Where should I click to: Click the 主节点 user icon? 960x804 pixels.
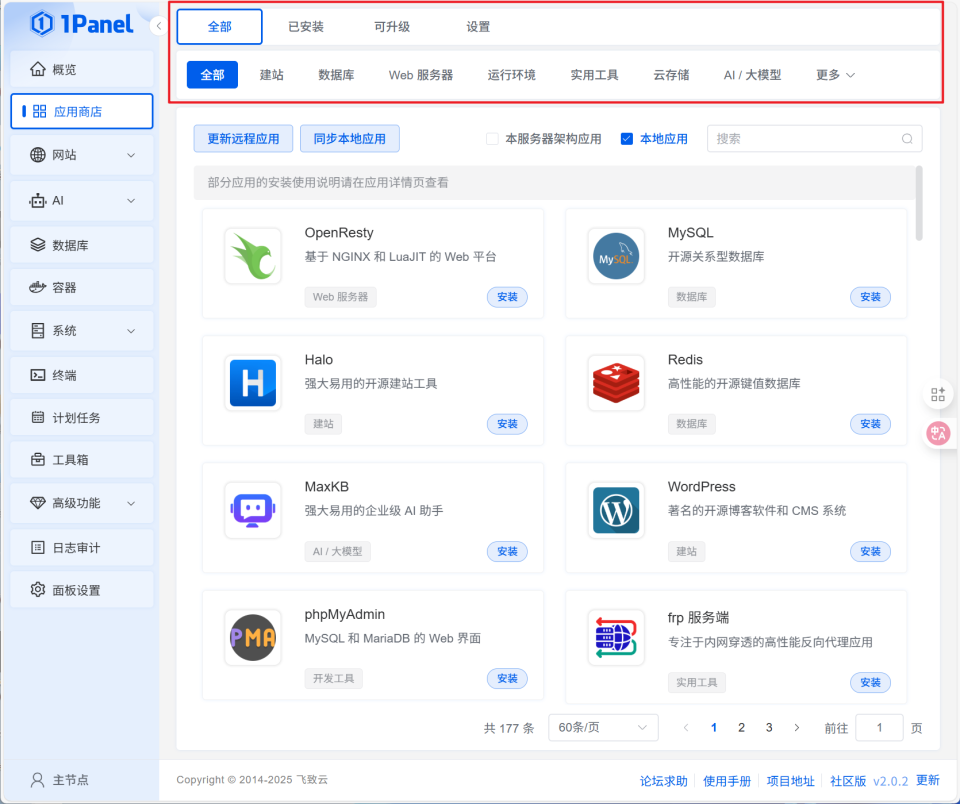(x=37, y=780)
